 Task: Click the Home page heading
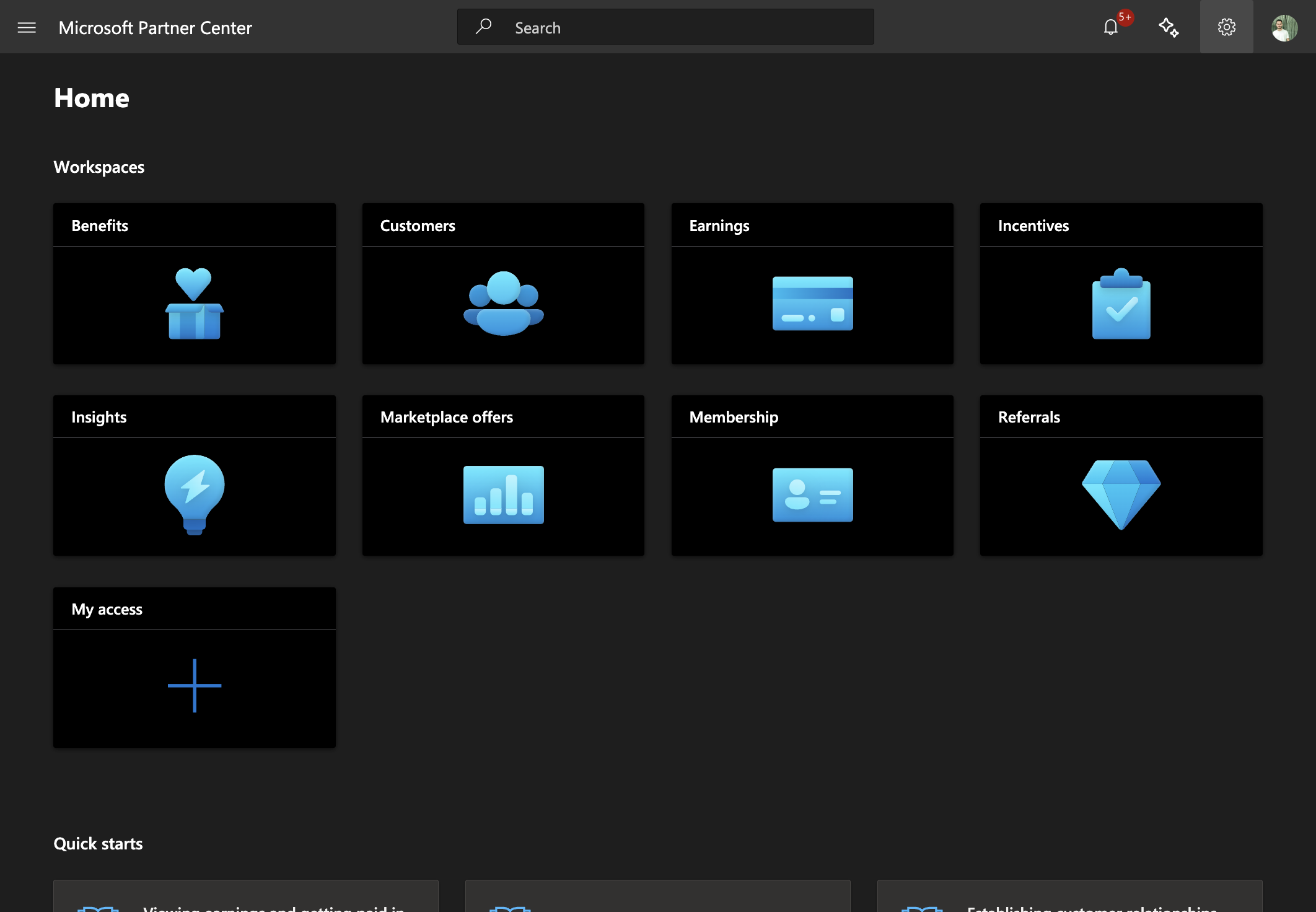point(92,99)
